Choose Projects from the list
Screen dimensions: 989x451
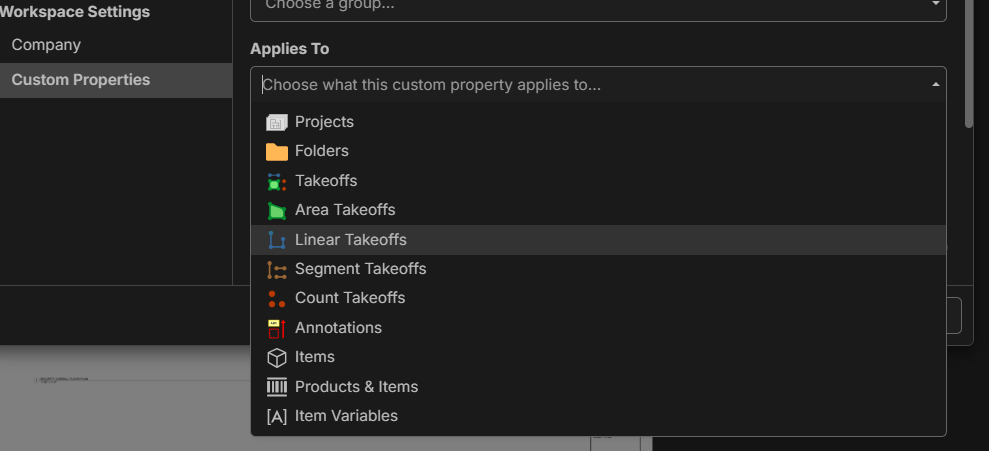(325, 122)
